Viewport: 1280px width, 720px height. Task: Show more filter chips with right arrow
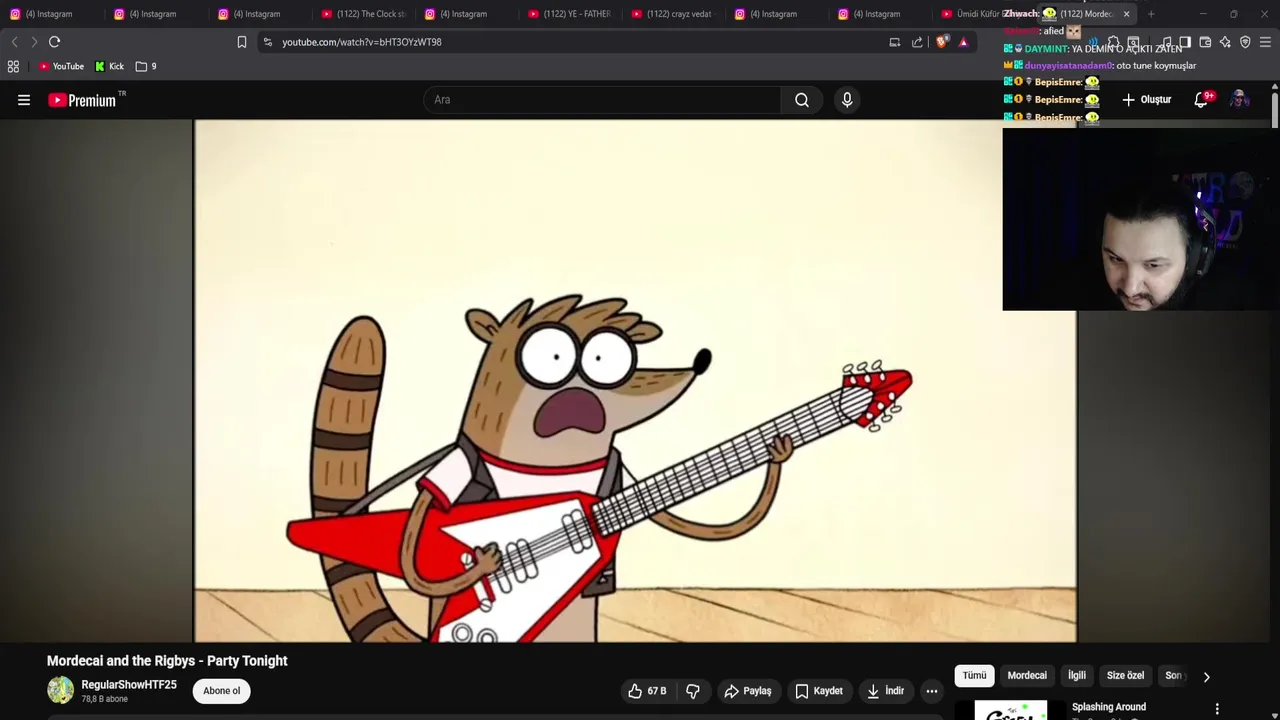tap(1206, 676)
